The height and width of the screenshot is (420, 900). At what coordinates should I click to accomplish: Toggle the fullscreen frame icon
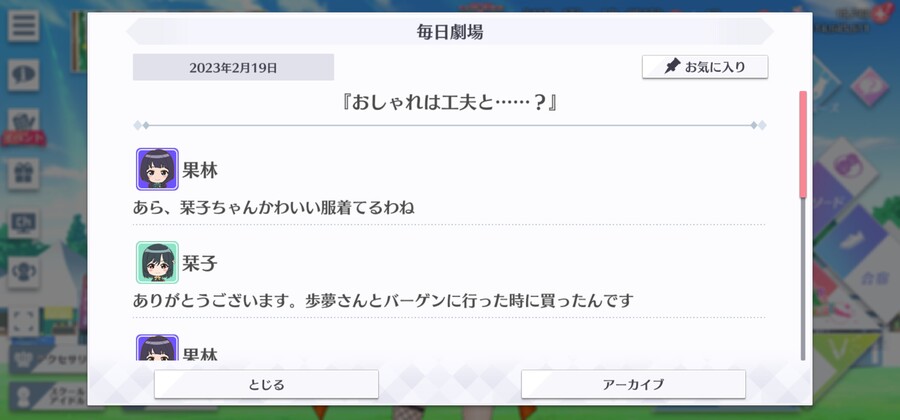(24, 322)
